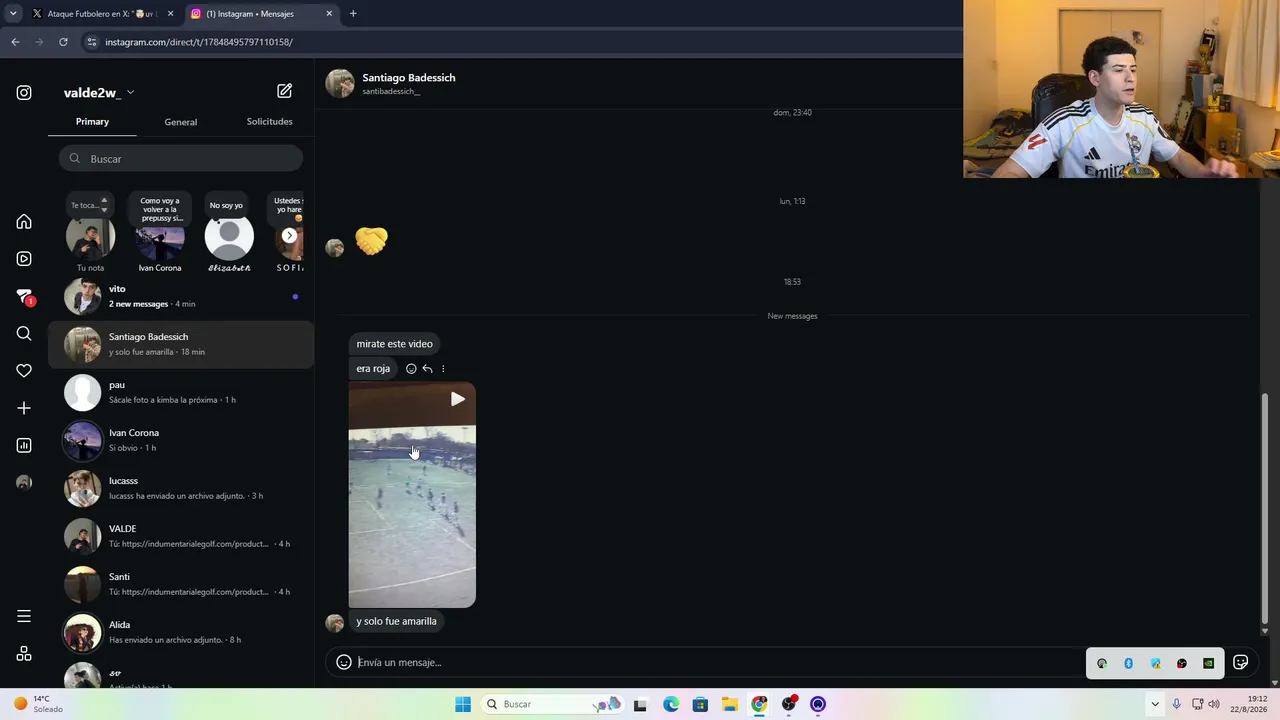Close the Instagram Mensajes tab
This screenshot has height=720, width=1280.
327,14
